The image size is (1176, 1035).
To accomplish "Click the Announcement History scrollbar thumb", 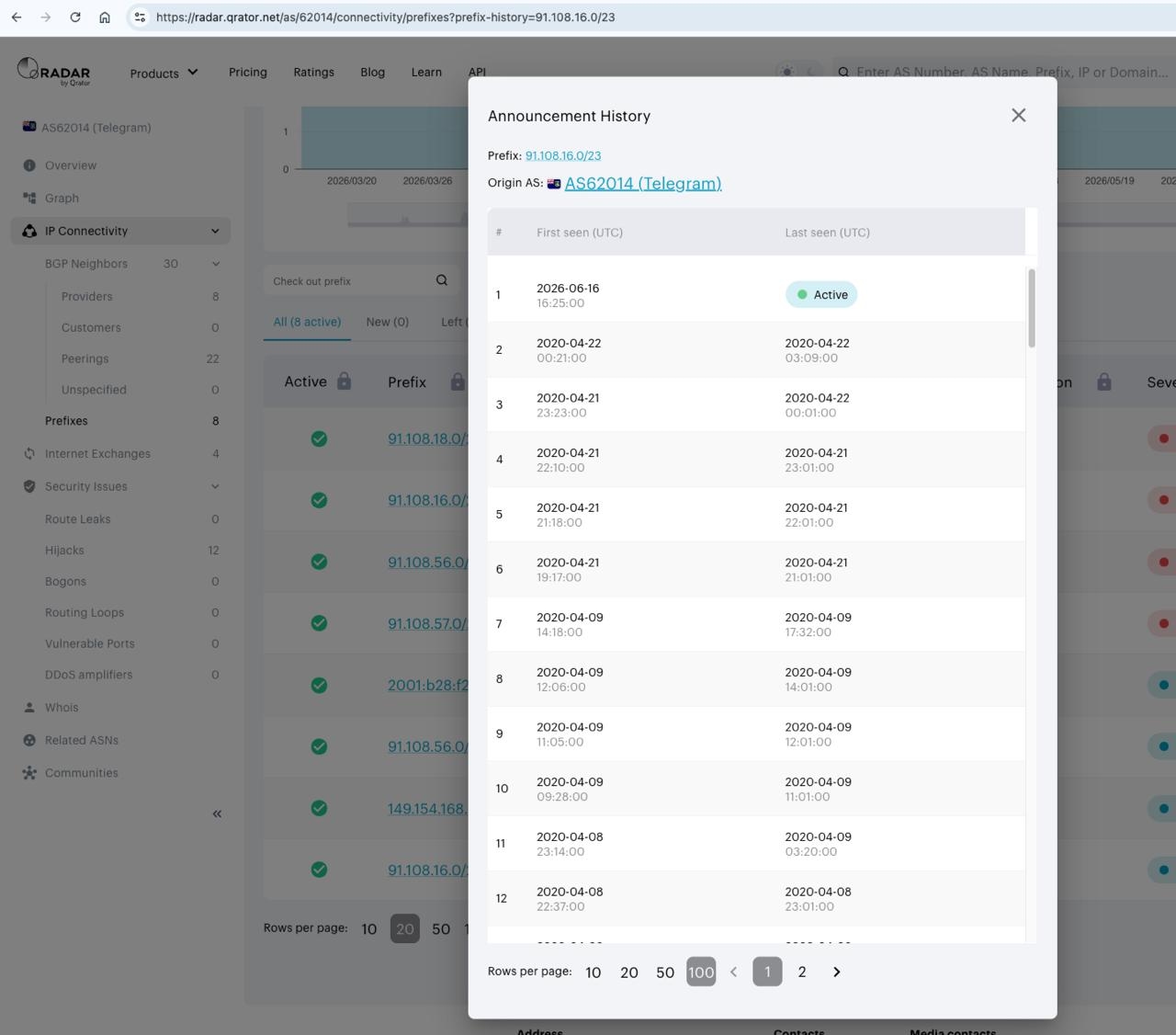I will tap(1032, 308).
